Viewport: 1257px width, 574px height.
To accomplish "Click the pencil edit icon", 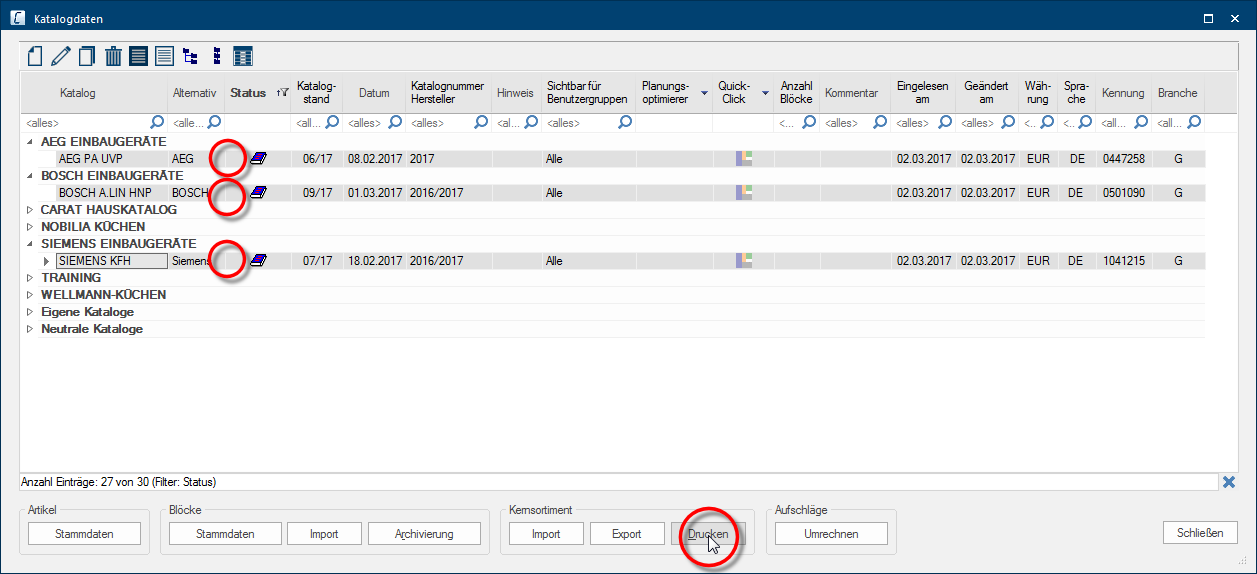I will point(61,57).
